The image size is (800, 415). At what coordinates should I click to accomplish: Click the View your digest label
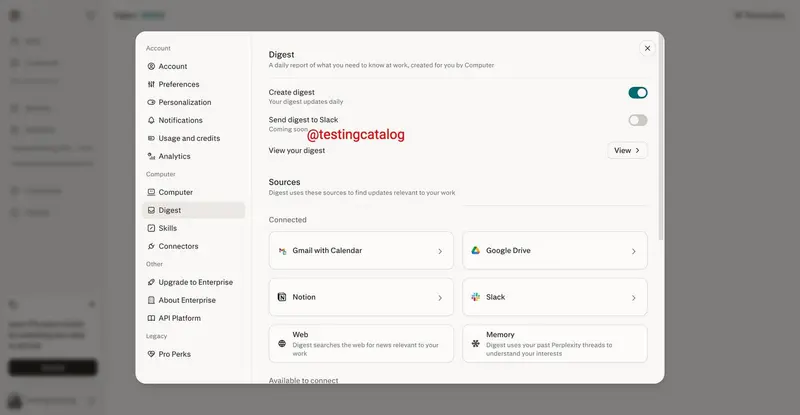296,151
